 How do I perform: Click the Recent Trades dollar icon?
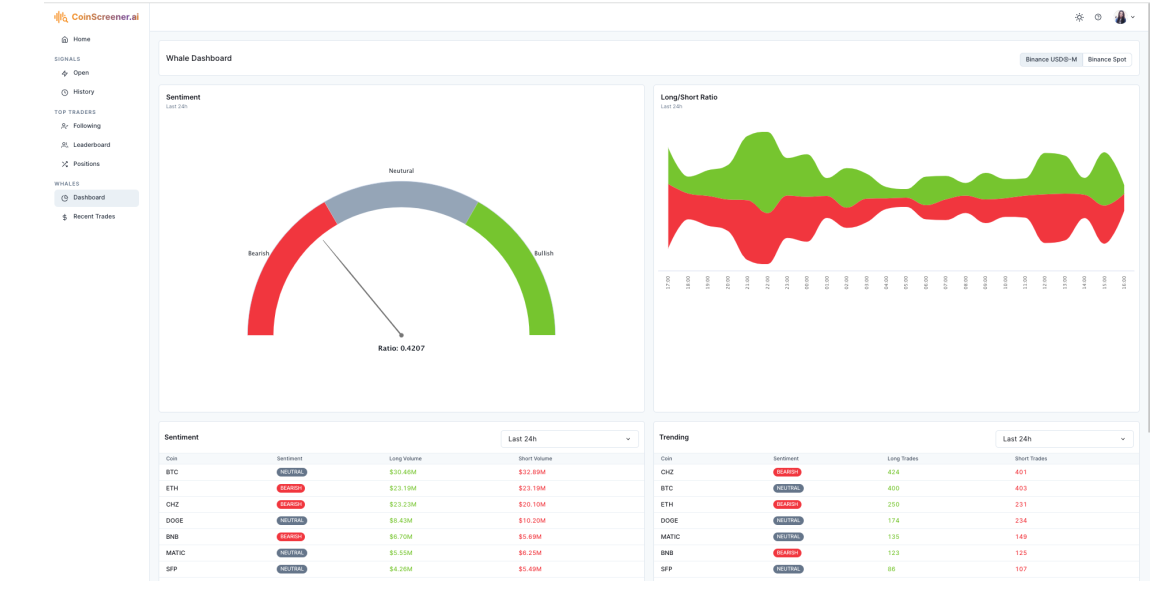click(x=65, y=218)
